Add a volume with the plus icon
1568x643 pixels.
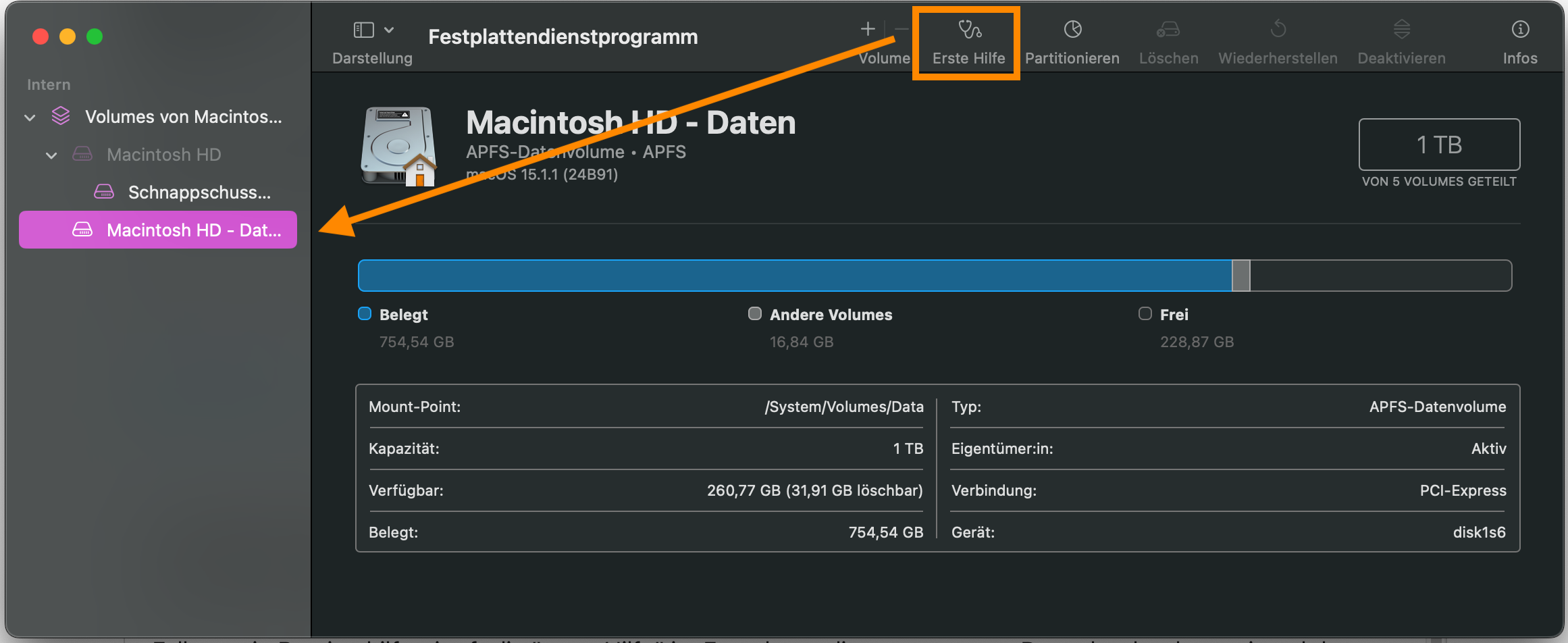point(868,29)
